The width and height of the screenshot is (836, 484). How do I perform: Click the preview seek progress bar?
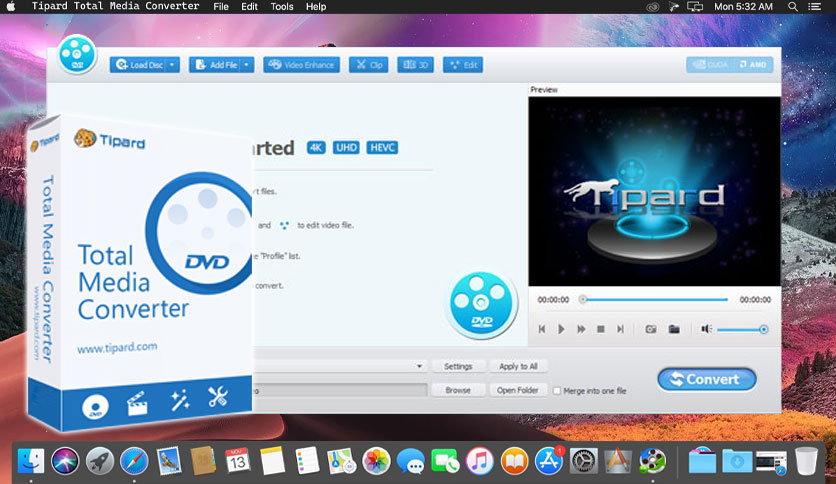tap(655, 300)
